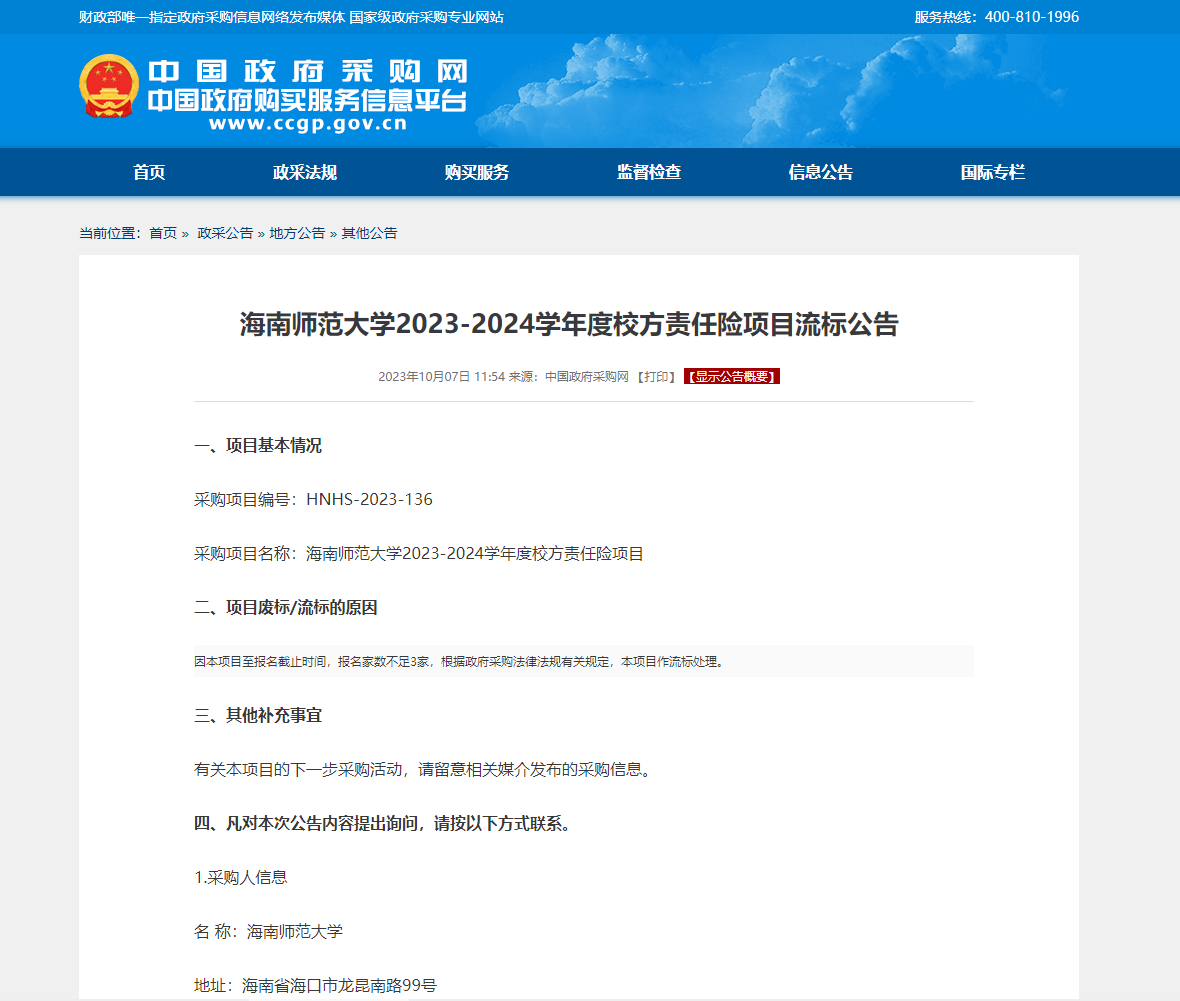Go to 政采公告 in the breadcrumb
The width and height of the screenshot is (1180, 1001).
(x=225, y=233)
